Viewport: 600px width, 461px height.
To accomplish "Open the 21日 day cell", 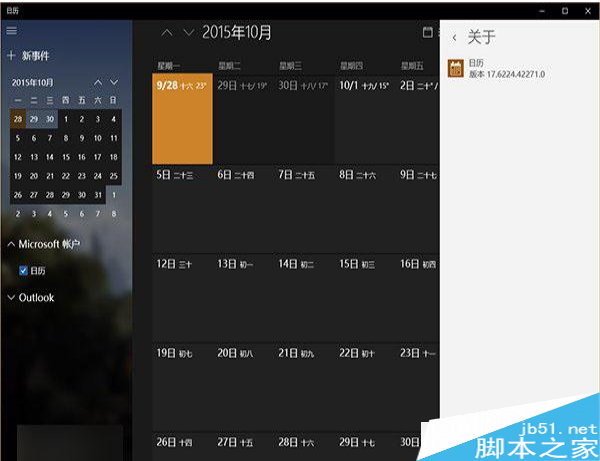I will [x=304, y=388].
